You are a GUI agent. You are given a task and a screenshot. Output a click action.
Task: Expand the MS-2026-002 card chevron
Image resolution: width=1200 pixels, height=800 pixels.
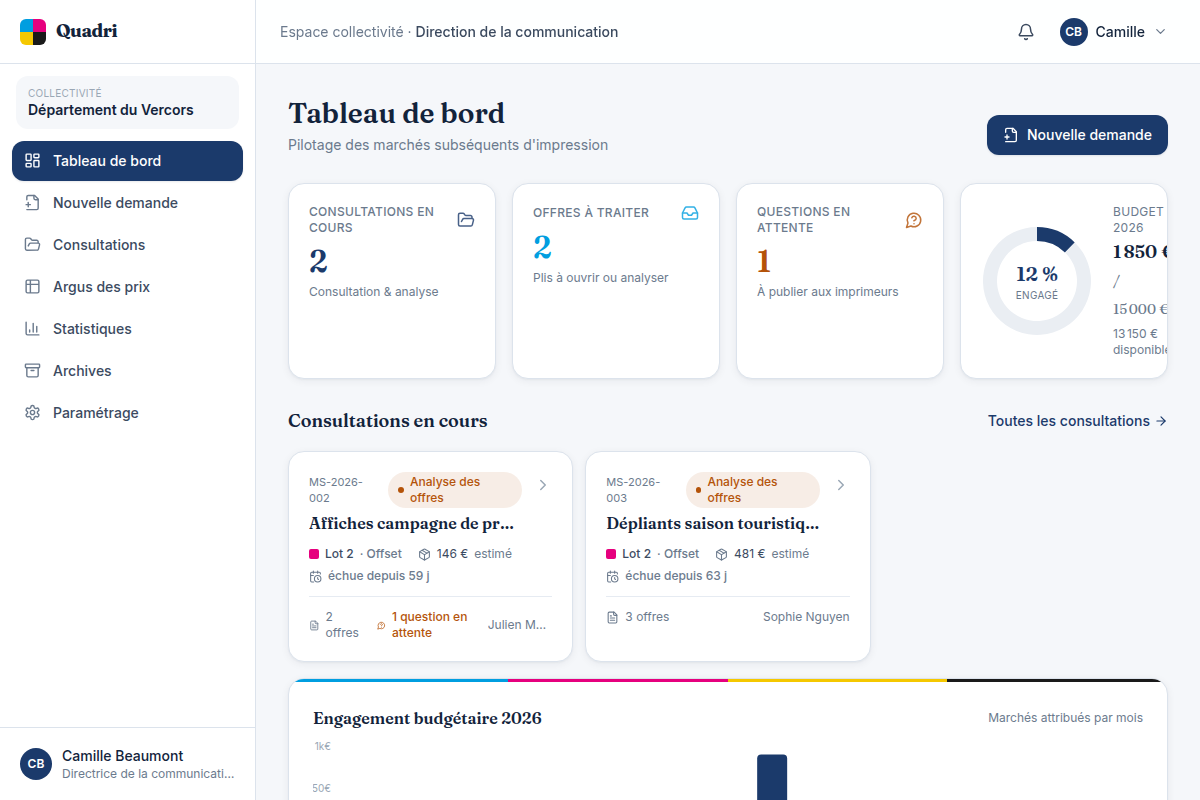[x=543, y=485]
